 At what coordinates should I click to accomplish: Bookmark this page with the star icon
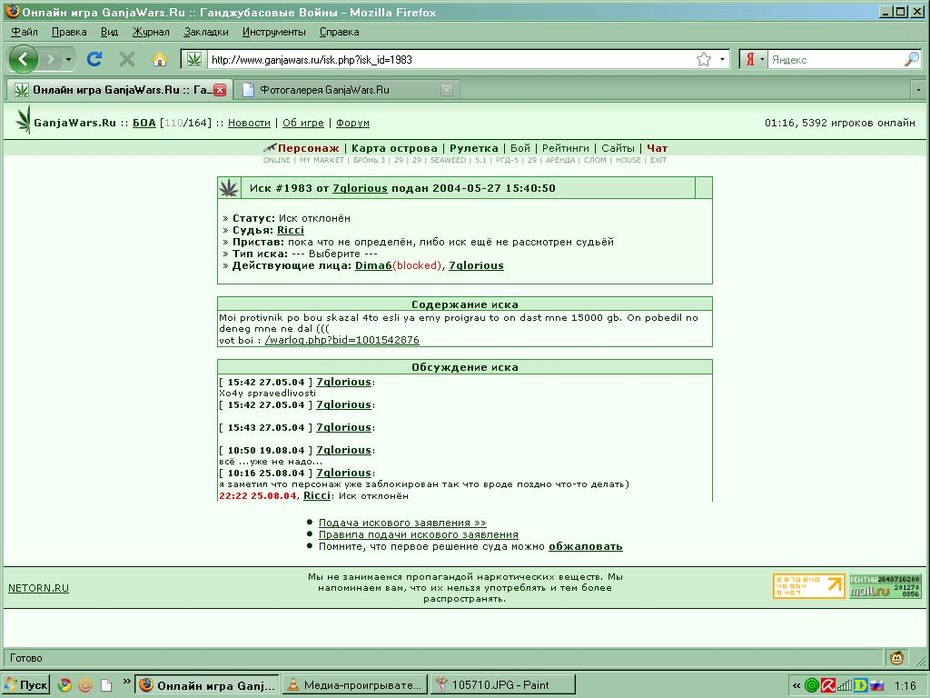[x=703, y=59]
